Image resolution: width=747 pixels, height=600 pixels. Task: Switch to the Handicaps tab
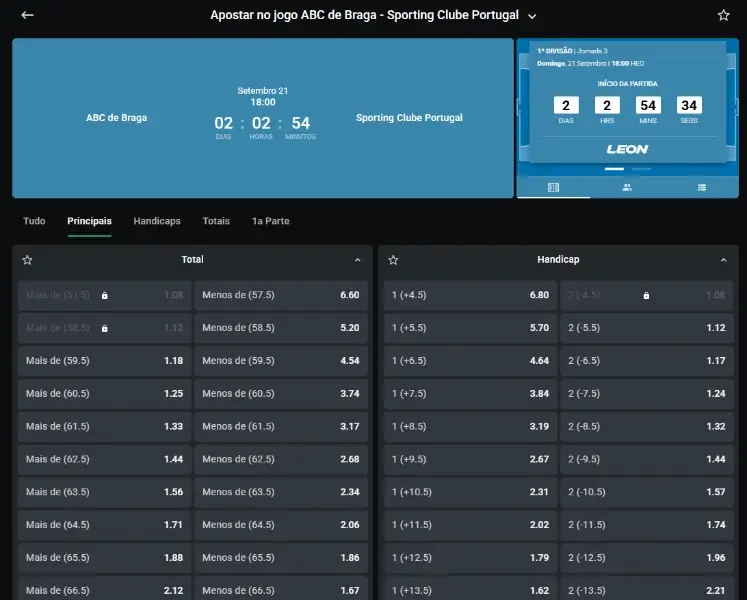157,221
